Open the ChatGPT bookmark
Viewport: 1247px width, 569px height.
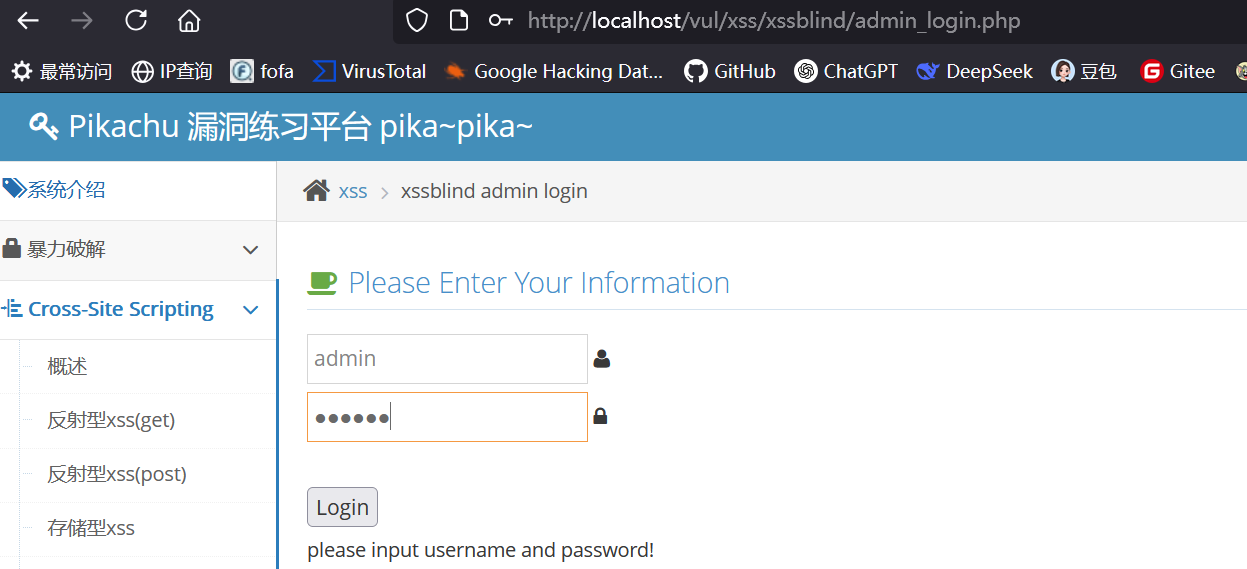pyautogui.click(x=846, y=71)
